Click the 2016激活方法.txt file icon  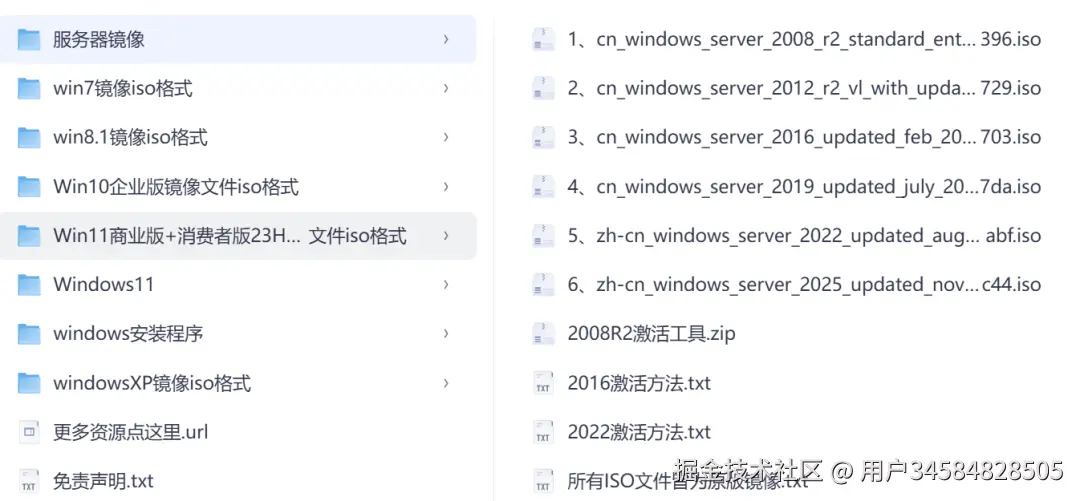point(543,382)
